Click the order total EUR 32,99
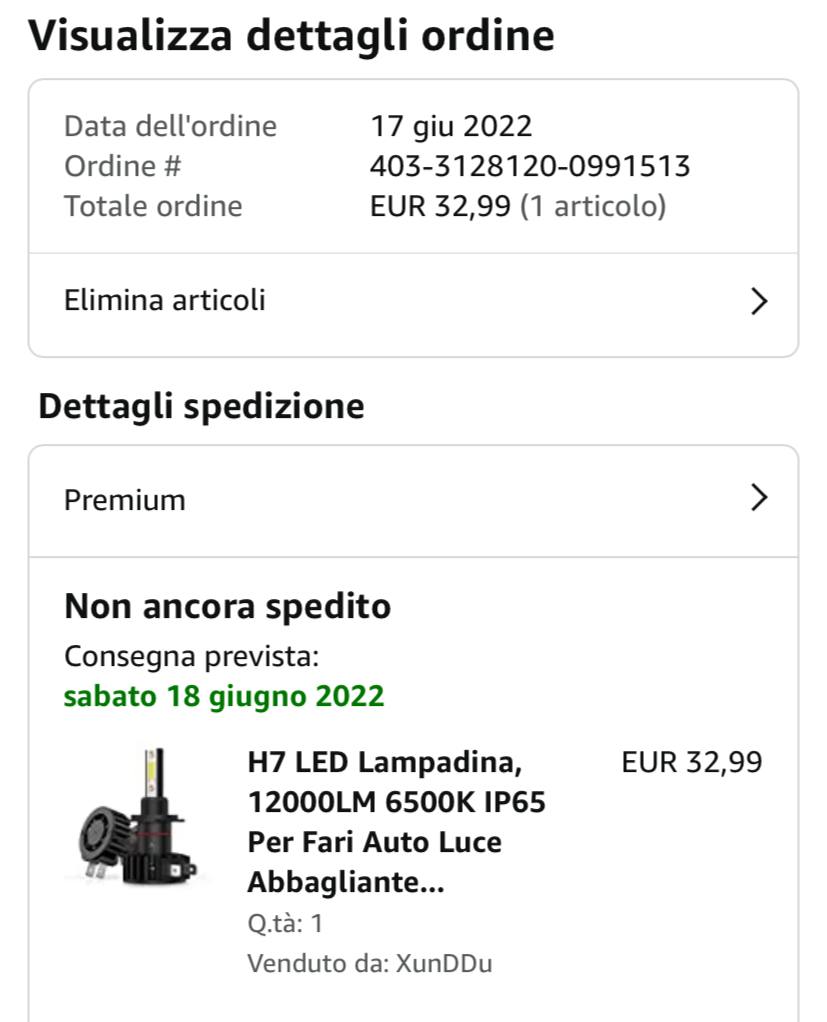The height and width of the screenshot is (1022, 827). 440,206
